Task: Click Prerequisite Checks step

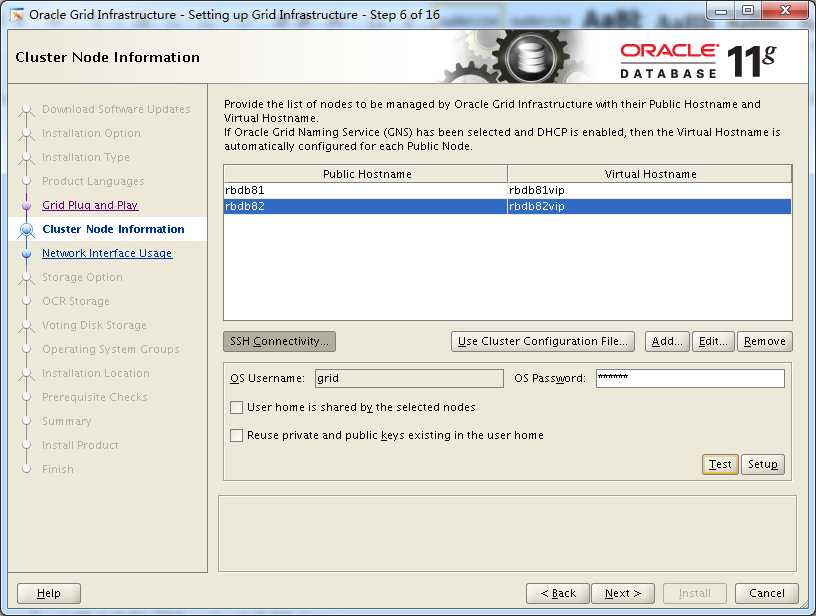Action: tap(95, 397)
